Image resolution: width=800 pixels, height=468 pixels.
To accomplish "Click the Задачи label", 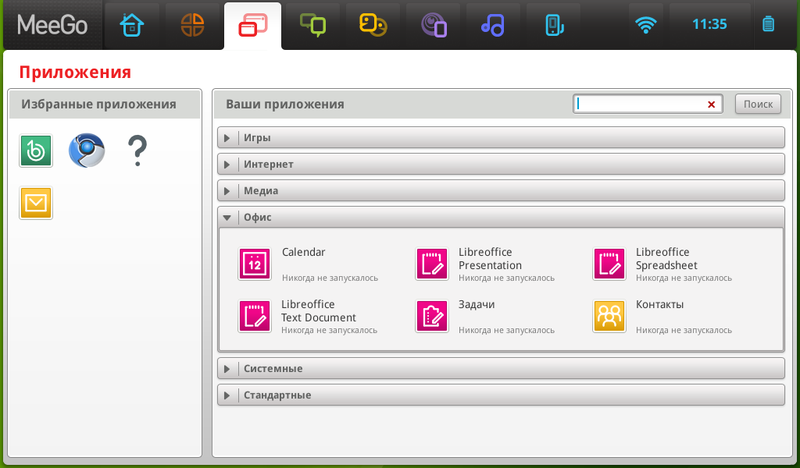I will (x=477, y=305).
